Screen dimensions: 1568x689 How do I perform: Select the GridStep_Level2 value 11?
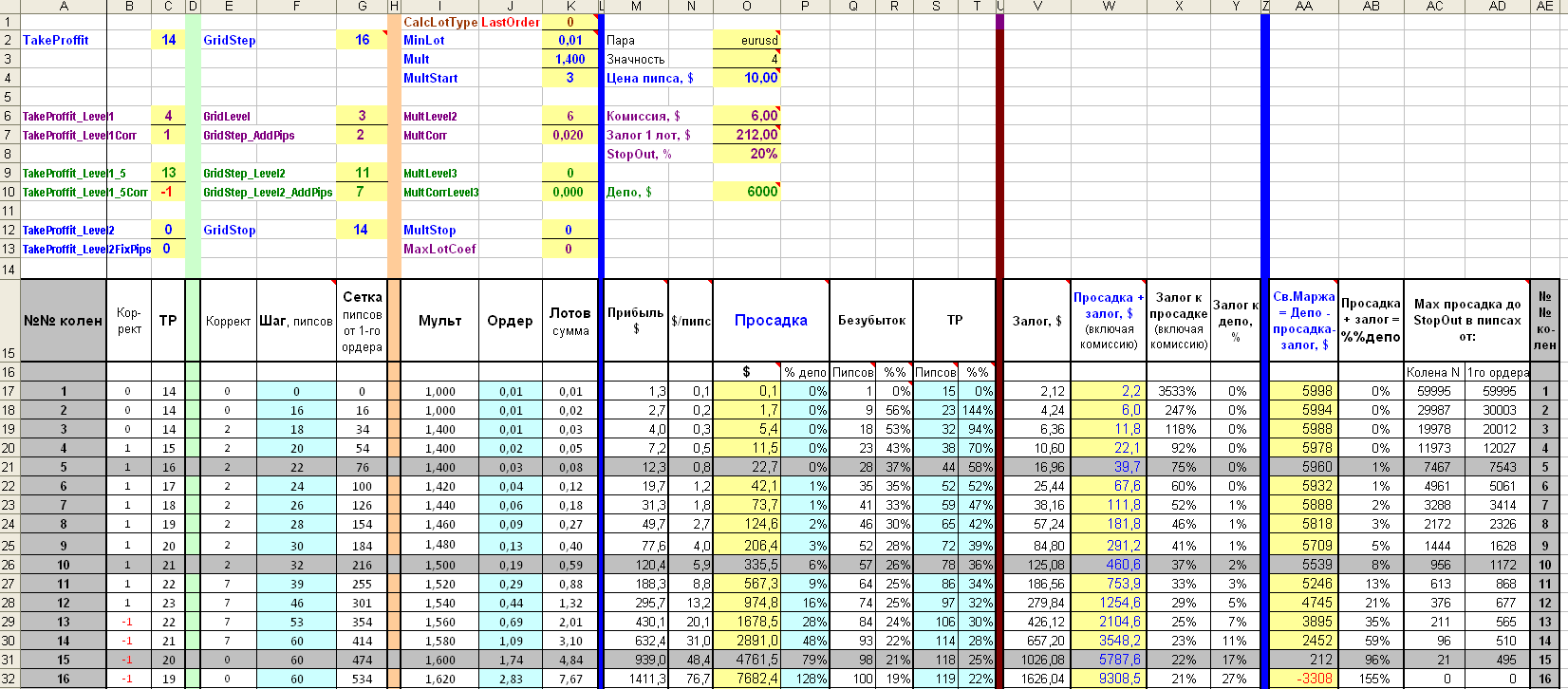[x=362, y=173]
